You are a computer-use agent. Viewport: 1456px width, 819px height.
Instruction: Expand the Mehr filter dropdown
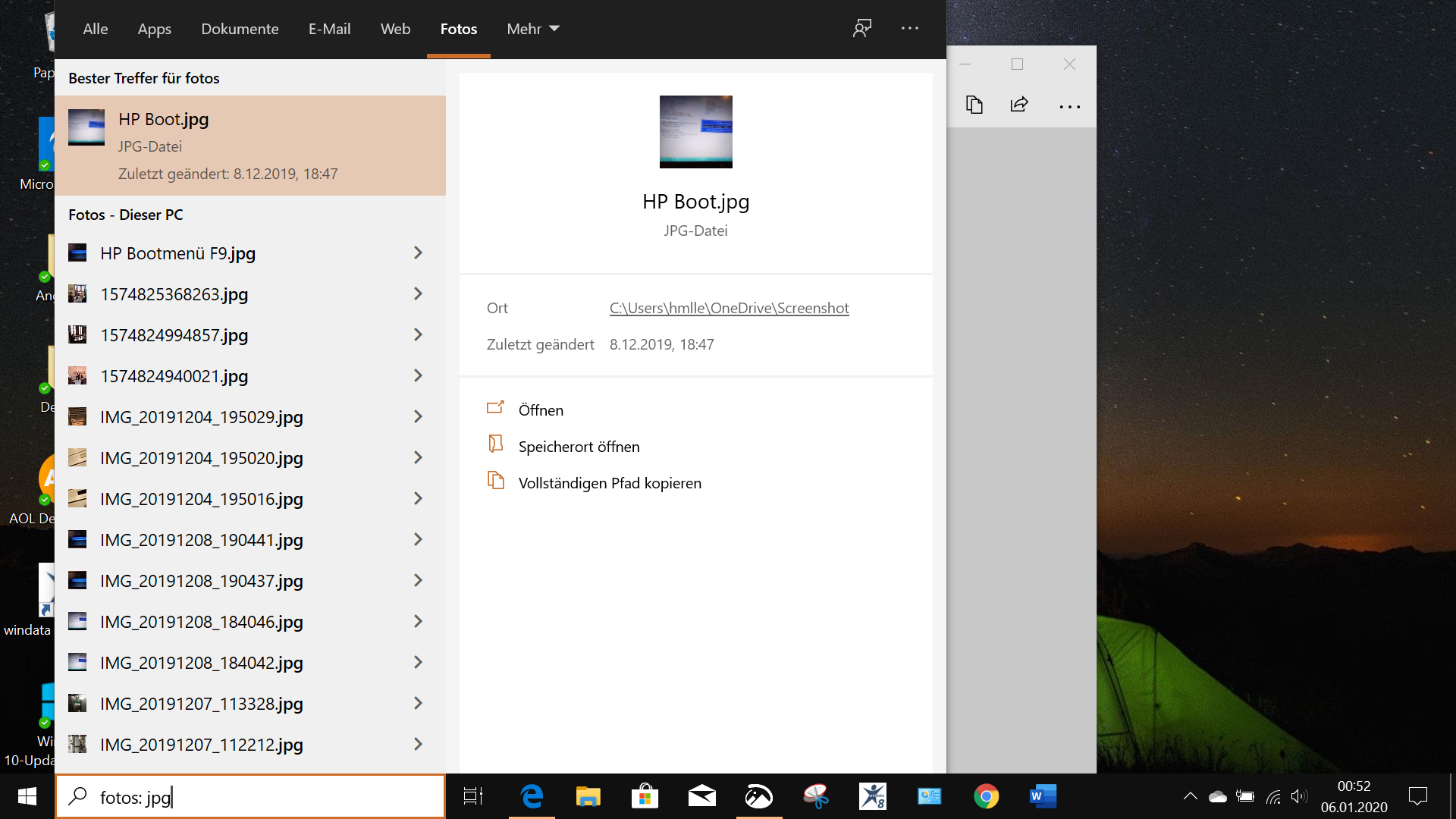(532, 29)
